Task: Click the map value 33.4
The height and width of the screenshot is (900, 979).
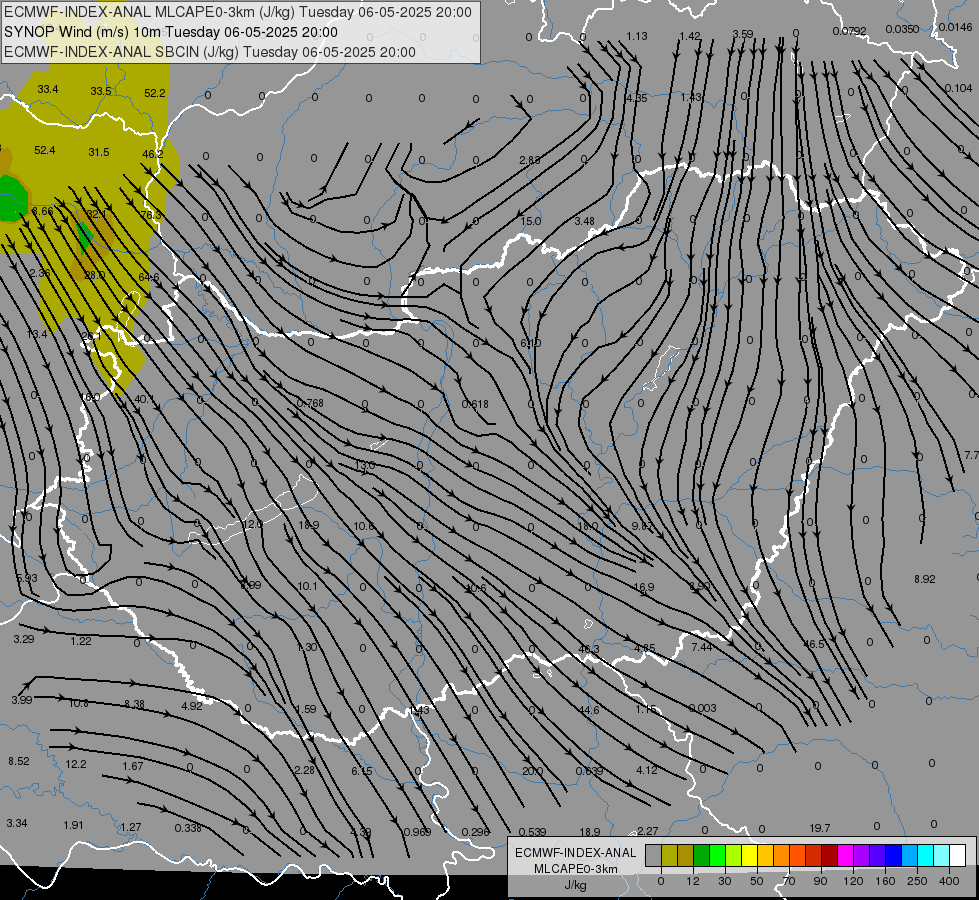Action: (48, 89)
